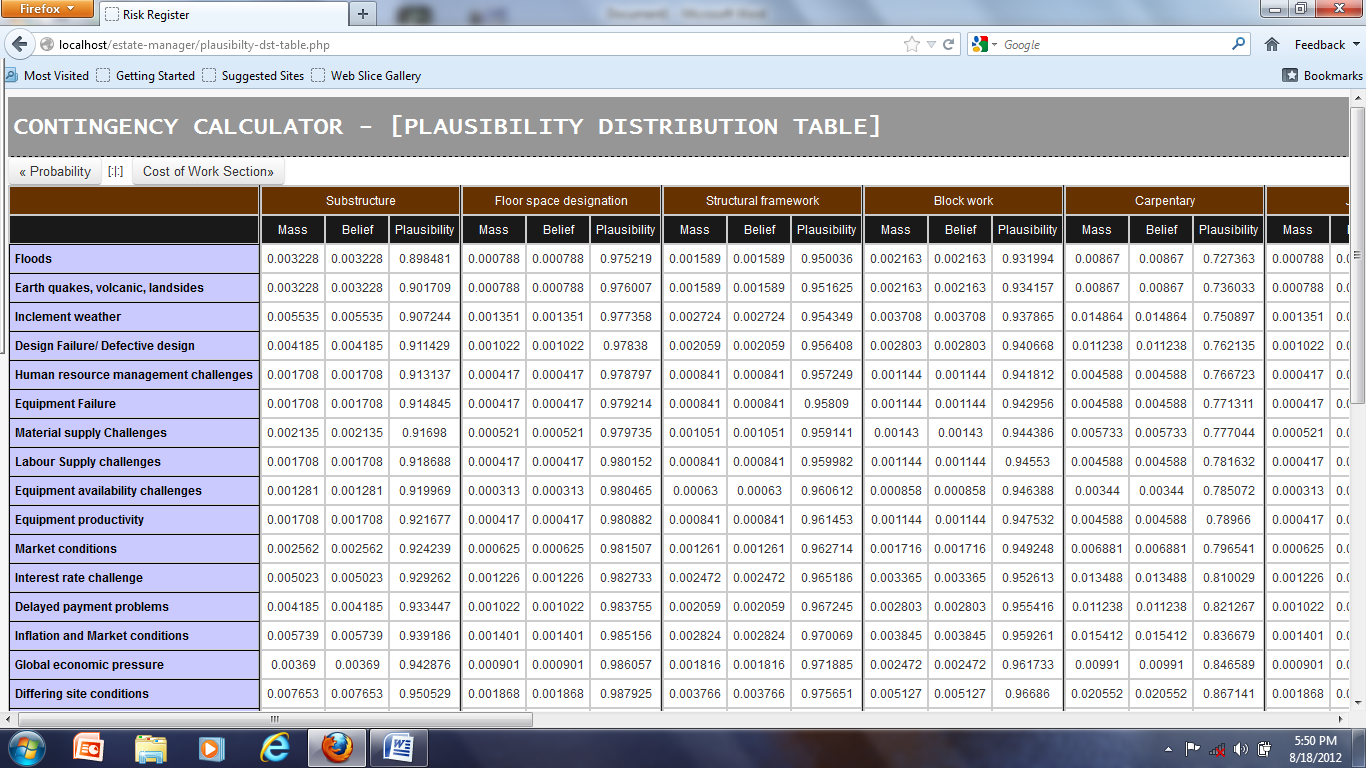Image resolution: width=1366 pixels, height=768 pixels.
Task: Show hidden system tray icons
Action: pos(1169,749)
